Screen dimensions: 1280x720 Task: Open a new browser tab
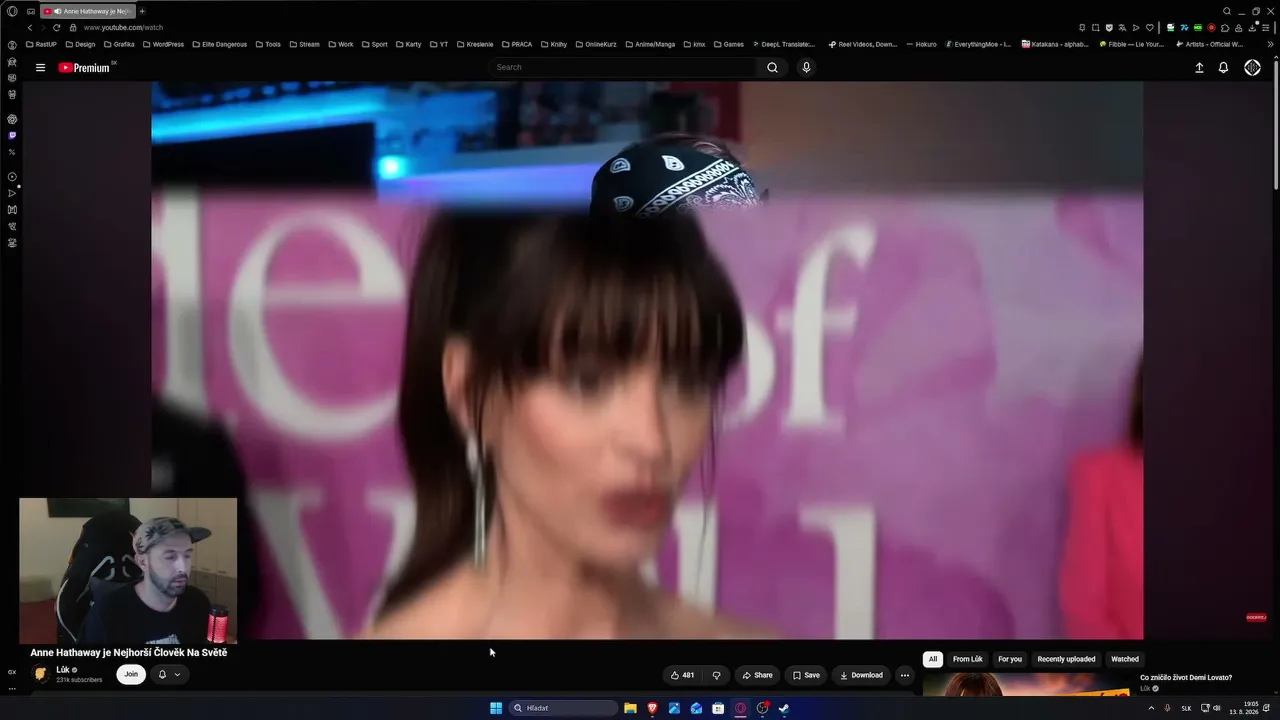point(142,11)
